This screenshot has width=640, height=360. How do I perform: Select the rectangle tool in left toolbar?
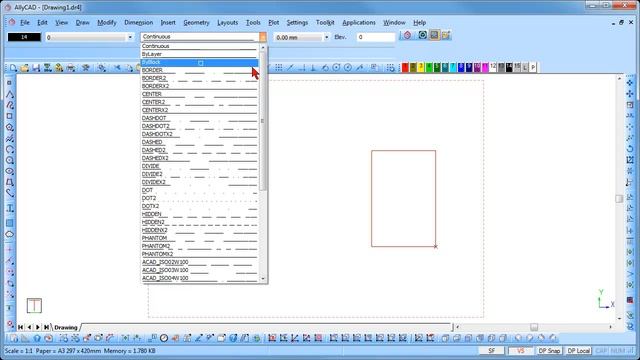(x=9, y=116)
